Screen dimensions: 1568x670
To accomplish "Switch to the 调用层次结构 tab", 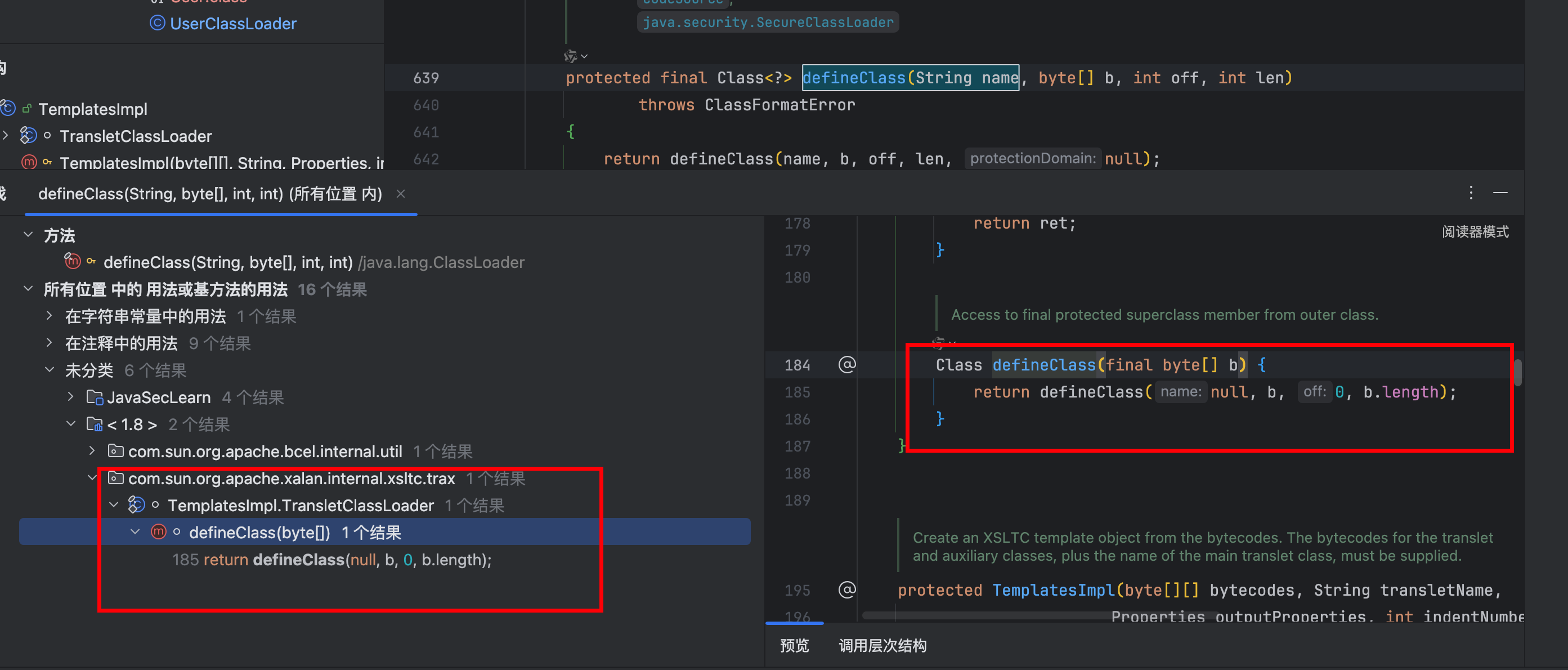I will pos(882,645).
